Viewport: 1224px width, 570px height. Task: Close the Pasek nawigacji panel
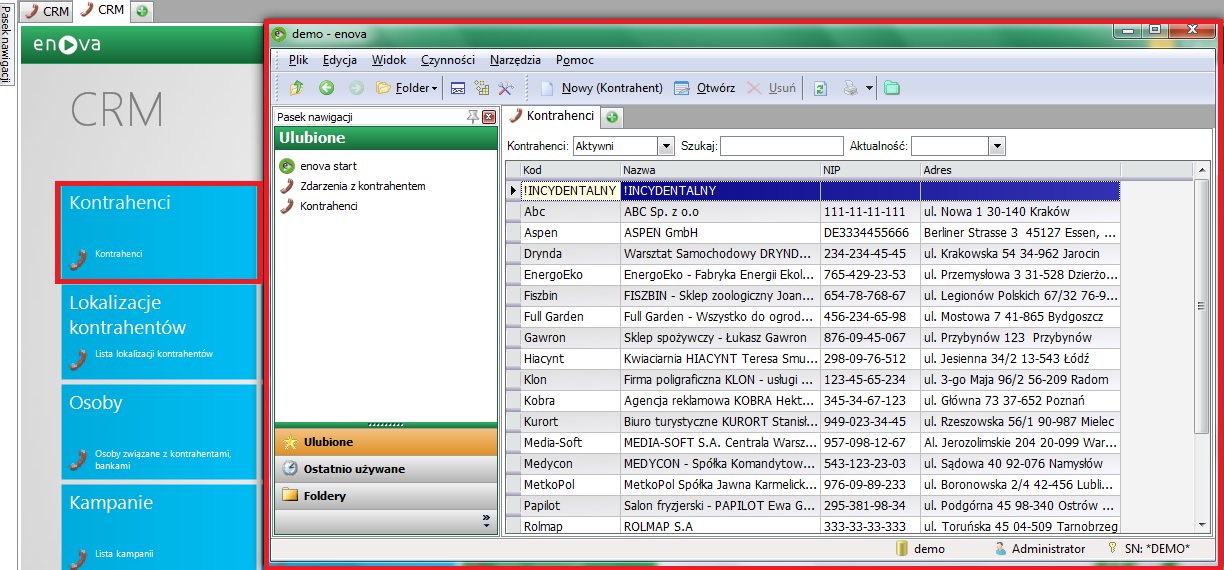(489, 117)
